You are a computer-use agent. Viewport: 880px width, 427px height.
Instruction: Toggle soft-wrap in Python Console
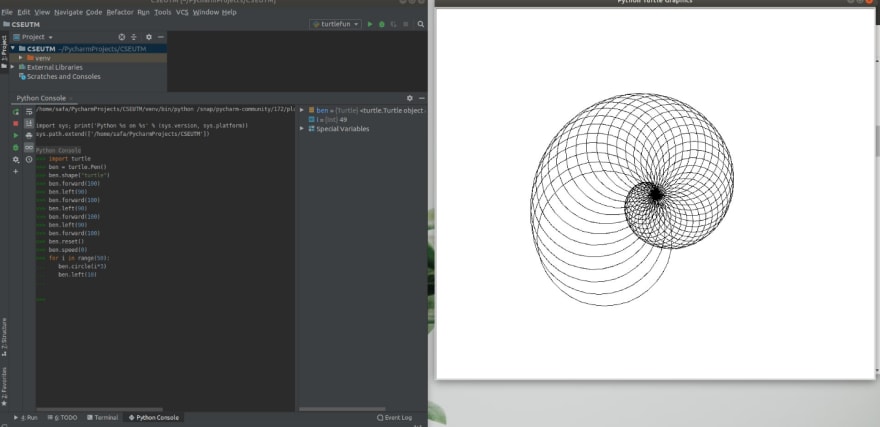[29, 112]
